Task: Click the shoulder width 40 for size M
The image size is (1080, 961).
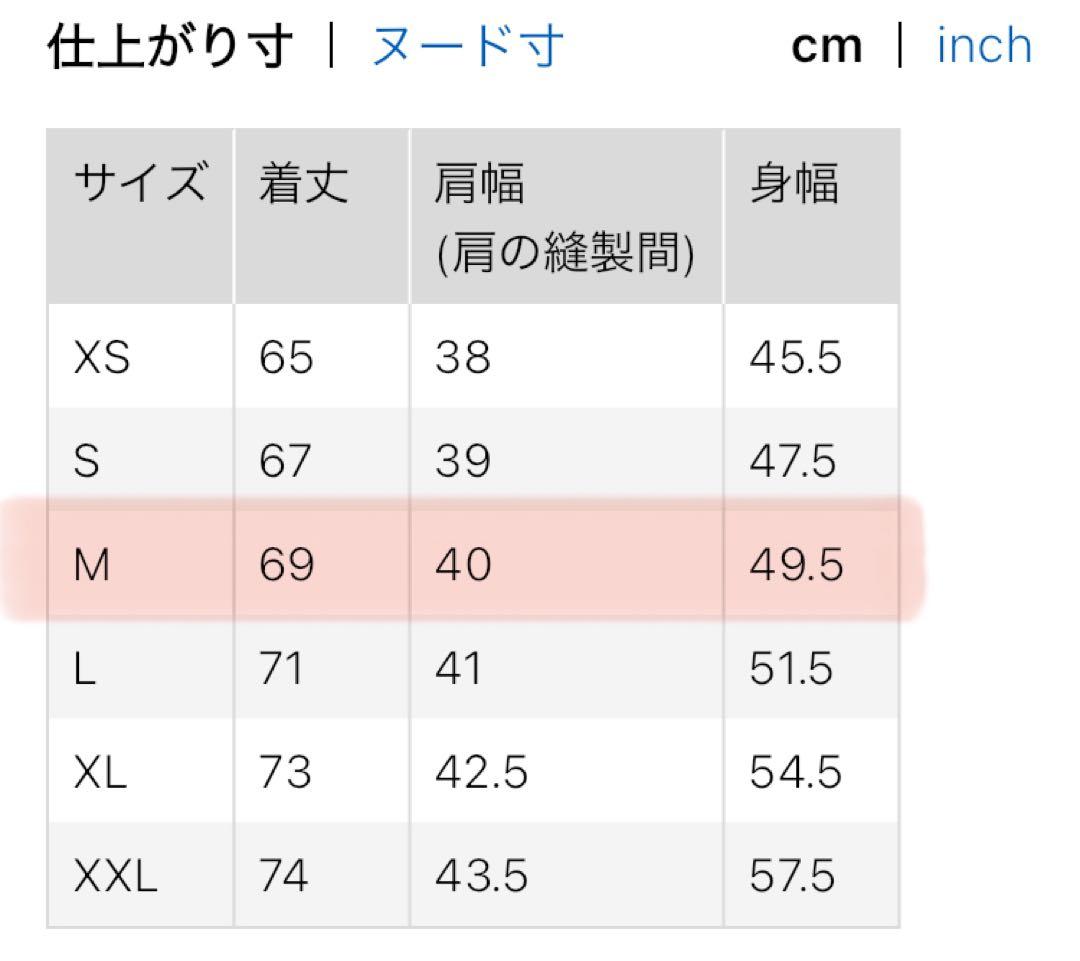Action: (x=463, y=565)
